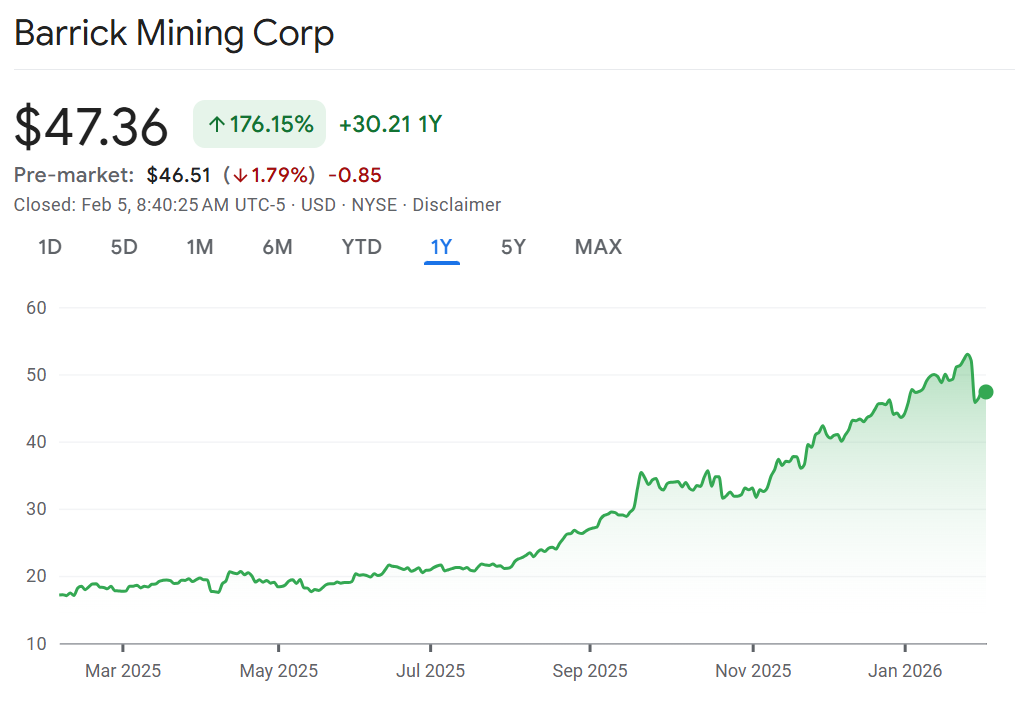Select the 5D chart range
Viewport: 1015px width, 709px height.
[124, 247]
